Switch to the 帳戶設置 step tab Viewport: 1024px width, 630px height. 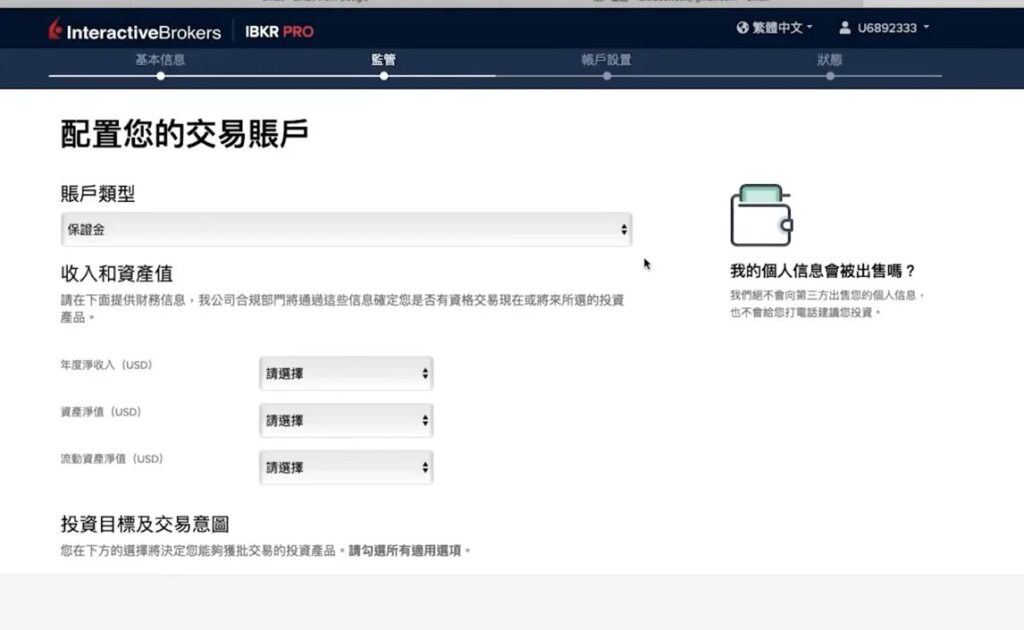point(607,59)
